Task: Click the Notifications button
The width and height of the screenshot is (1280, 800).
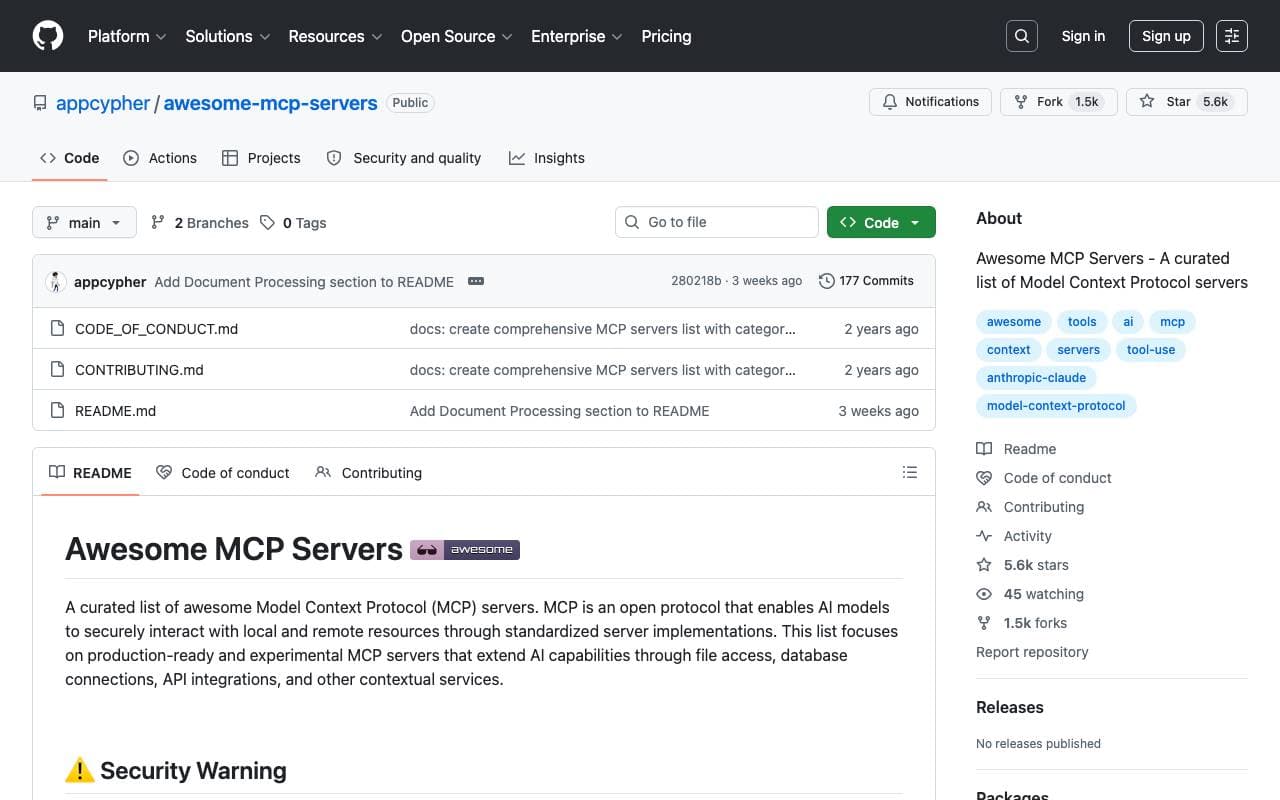Action: (931, 102)
